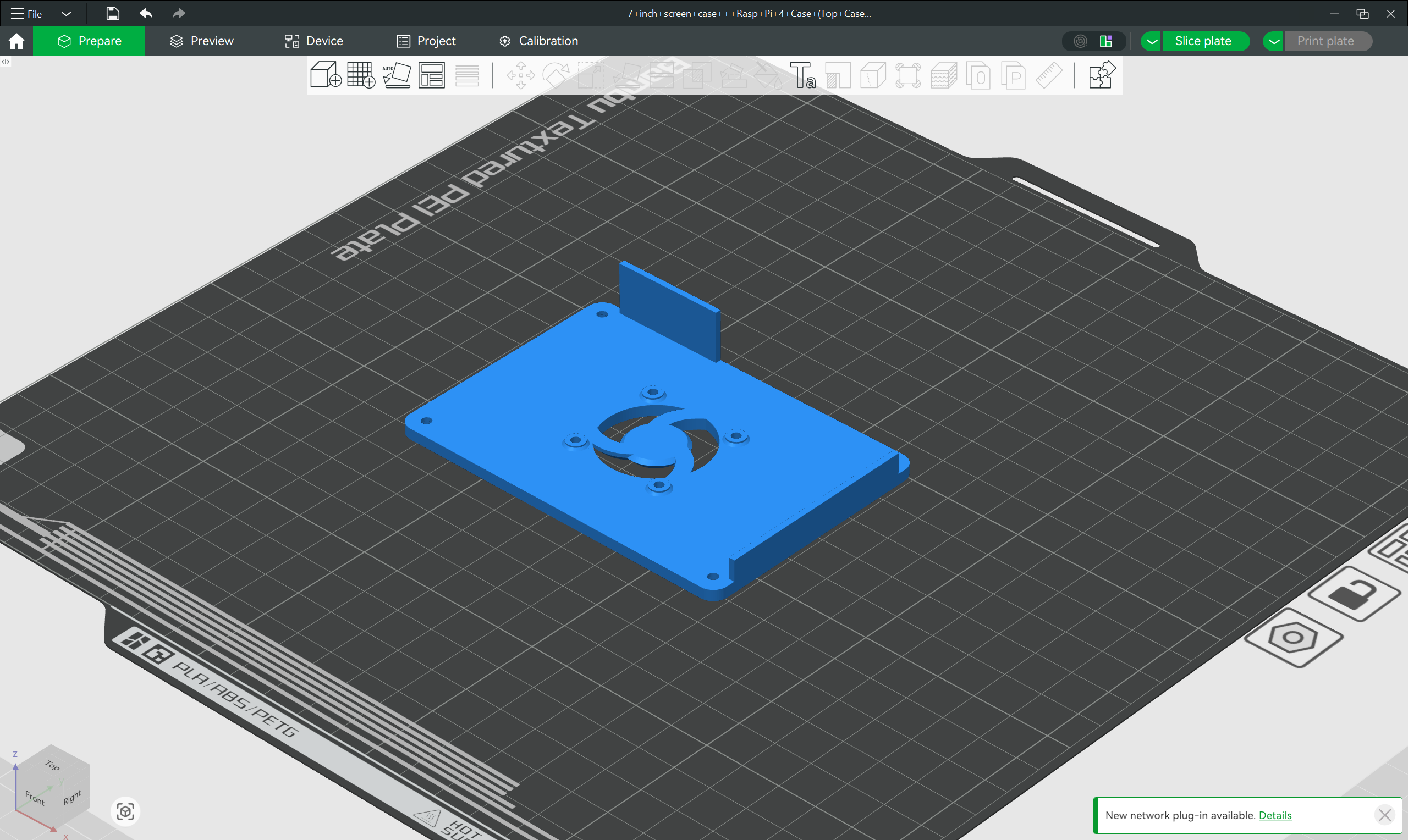Toggle the orbit view mode icon
This screenshot has height=840, width=1408.
[x=1080, y=41]
